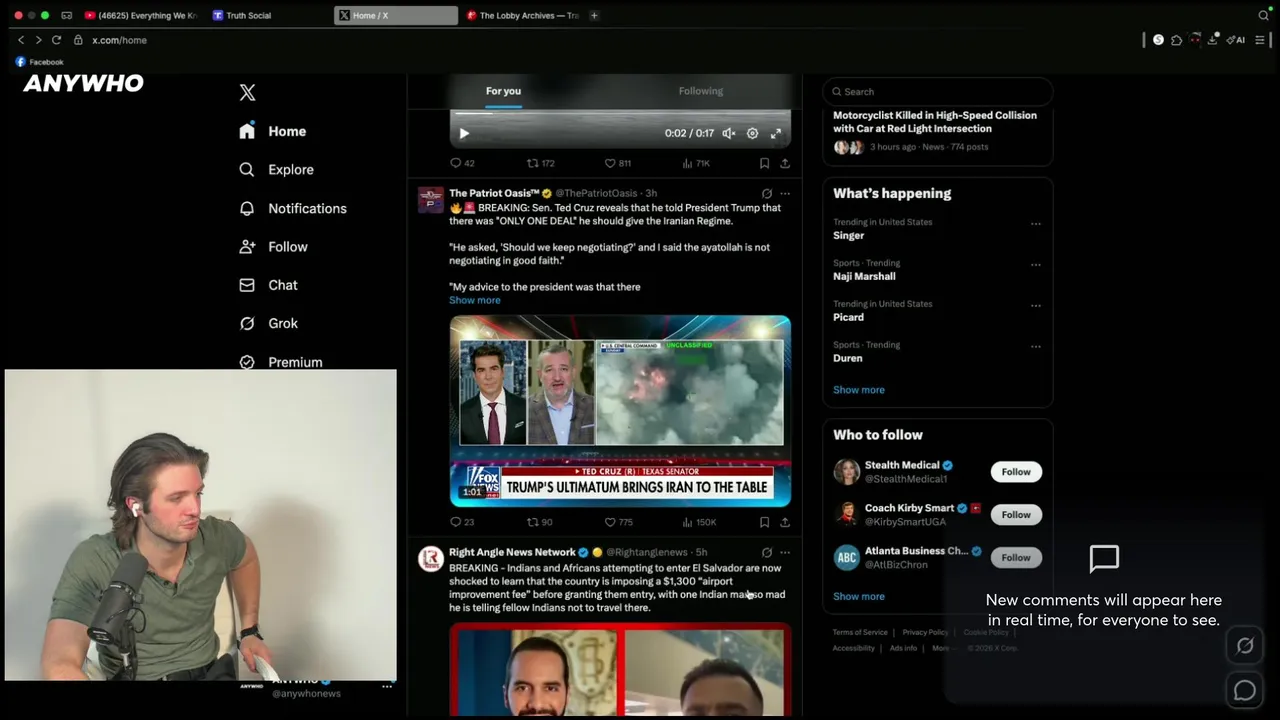The image size is (1280, 720).
Task: Open the top video's settings gear
Action: click(x=752, y=133)
